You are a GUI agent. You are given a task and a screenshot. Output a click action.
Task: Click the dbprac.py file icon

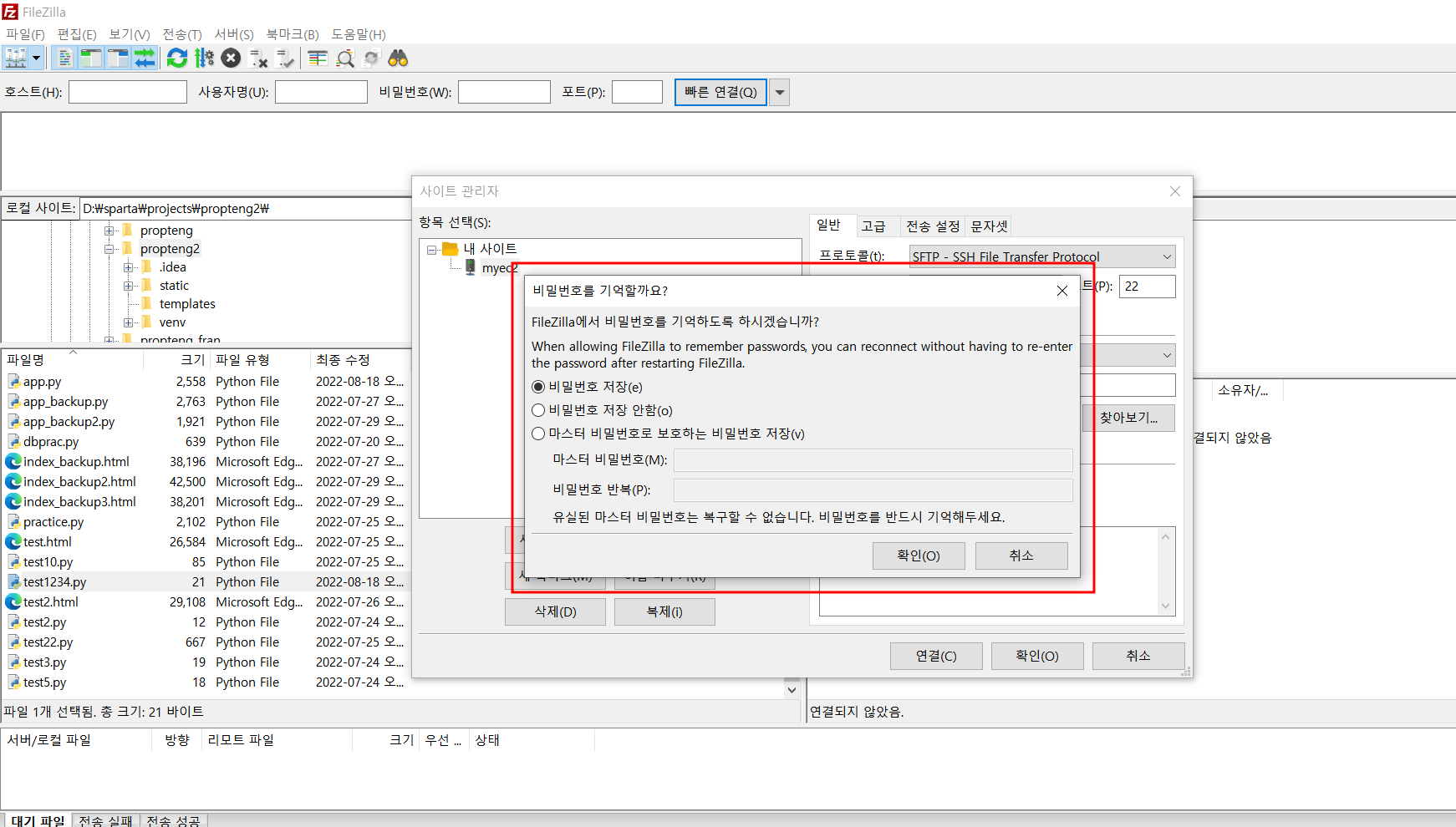pos(14,441)
